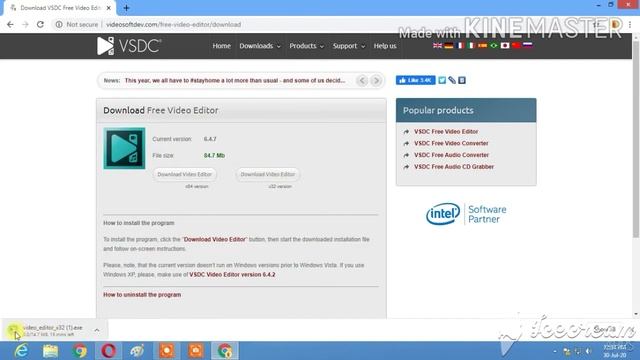Share the page via Twitter icon
Image resolution: width=640 pixels, height=360 pixels.
click(442, 80)
